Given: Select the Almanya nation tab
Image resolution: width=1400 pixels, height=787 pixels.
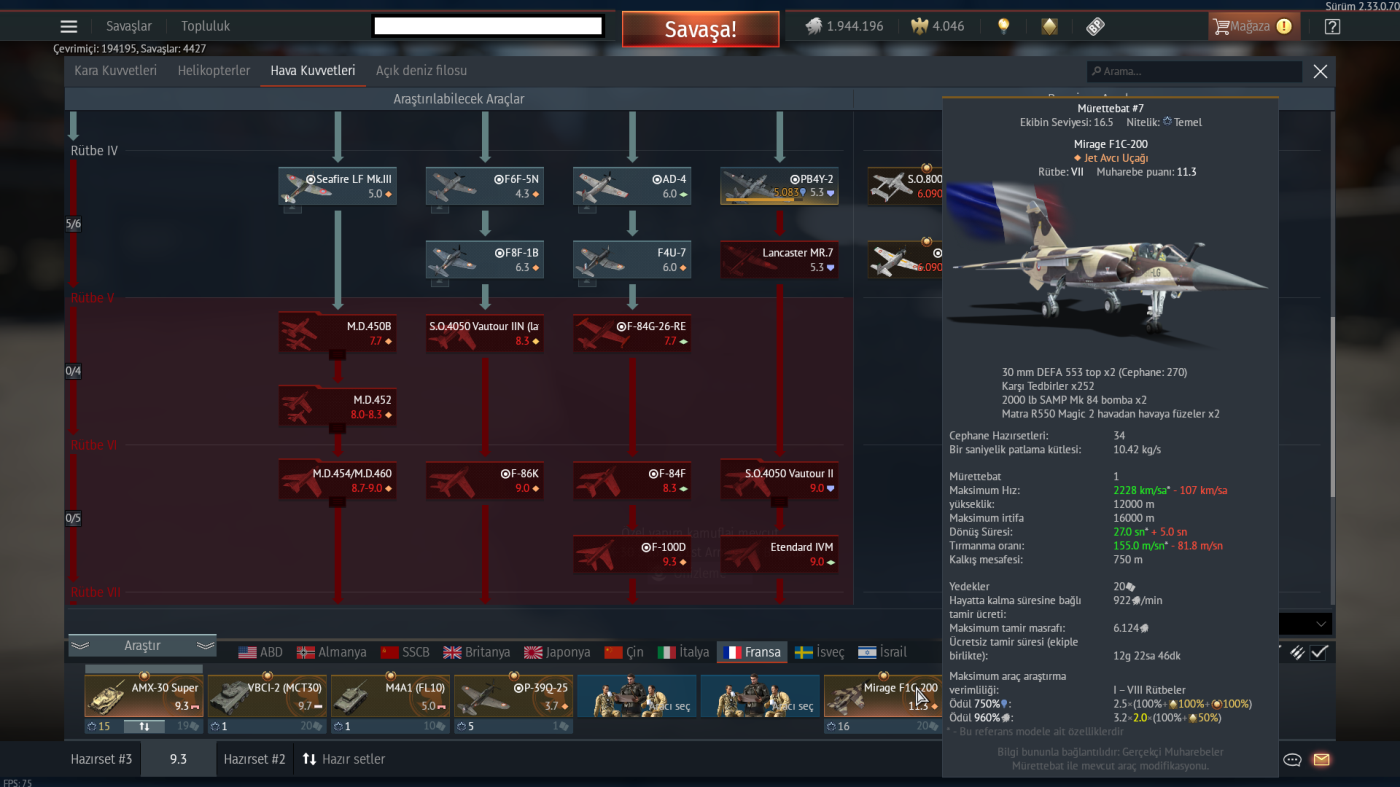Looking at the screenshot, I should click(332, 652).
